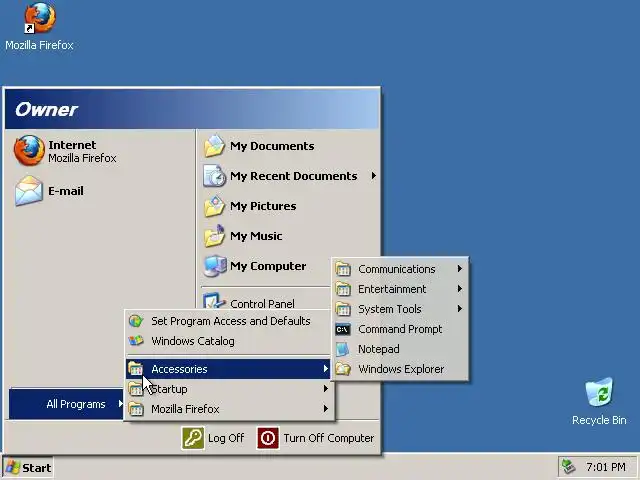Open My Pictures text link
Screen dimensions: 640x480
263,206
